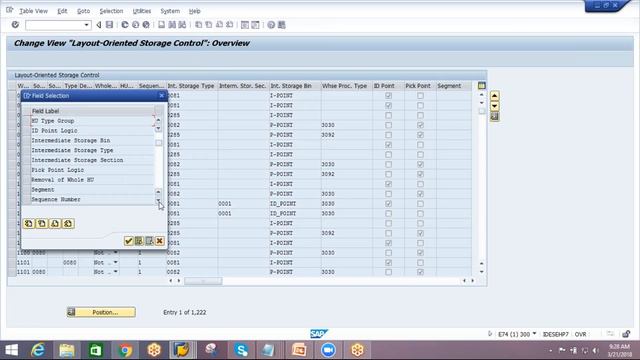The height and width of the screenshot is (360, 640).
Task: Expand the status bar triangle left of E74
Action: tap(490, 334)
